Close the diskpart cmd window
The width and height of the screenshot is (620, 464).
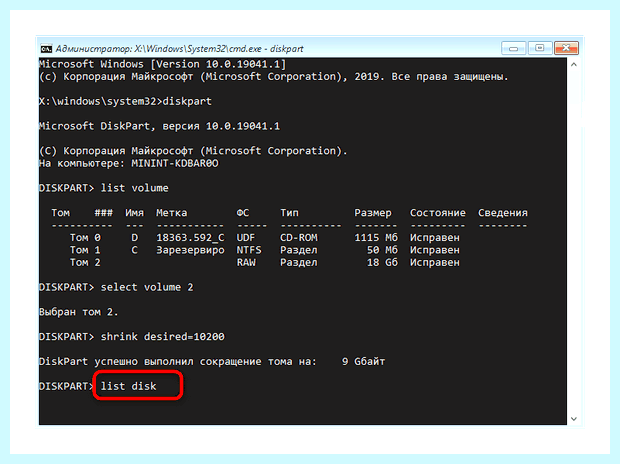coord(566,48)
